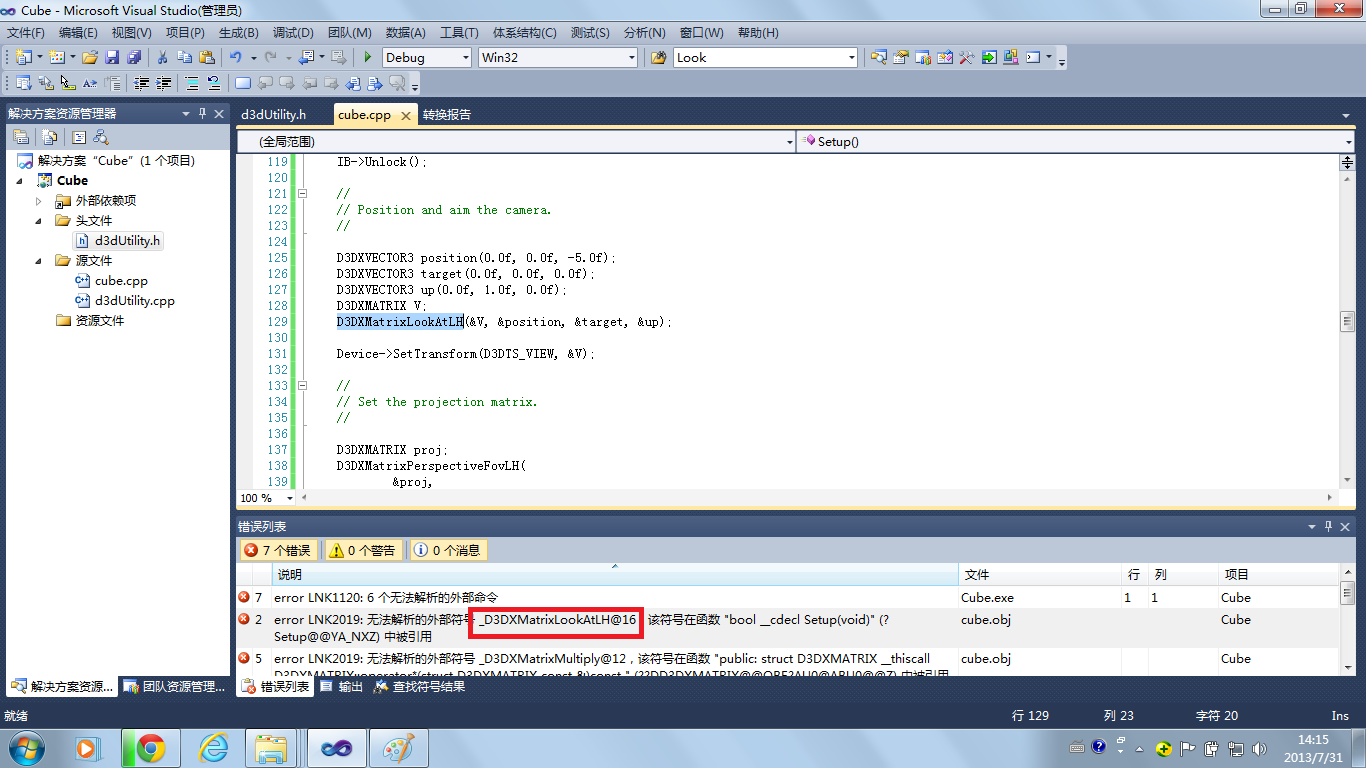The height and width of the screenshot is (768, 1366).
Task: Open the Look find combo box
Action: tap(765, 58)
